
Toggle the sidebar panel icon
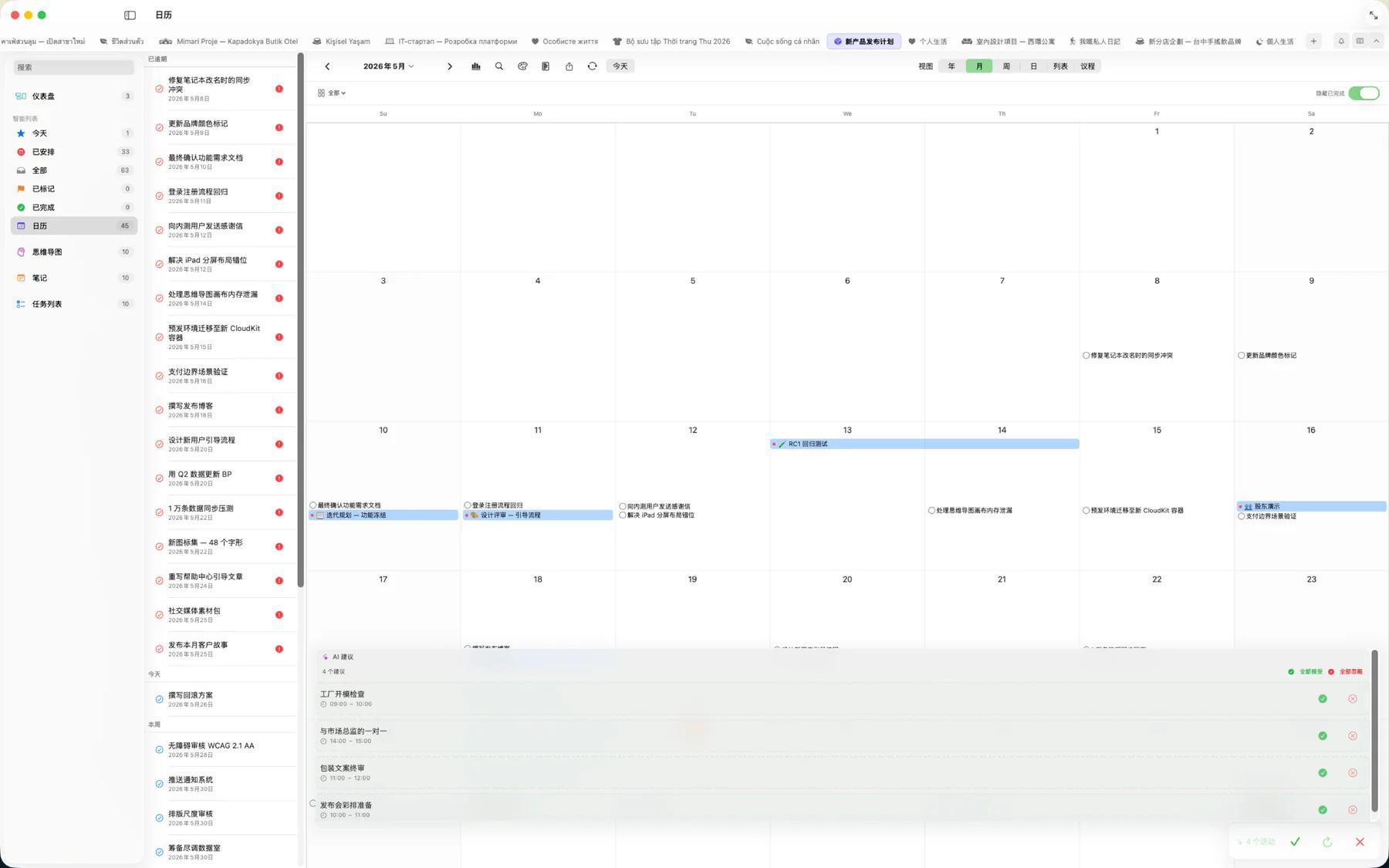tap(130, 15)
